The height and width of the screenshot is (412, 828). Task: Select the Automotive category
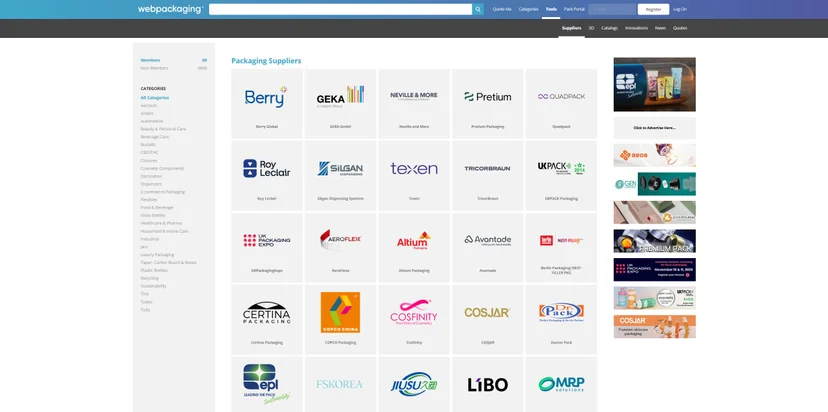pyautogui.click(x=152, y=121)
